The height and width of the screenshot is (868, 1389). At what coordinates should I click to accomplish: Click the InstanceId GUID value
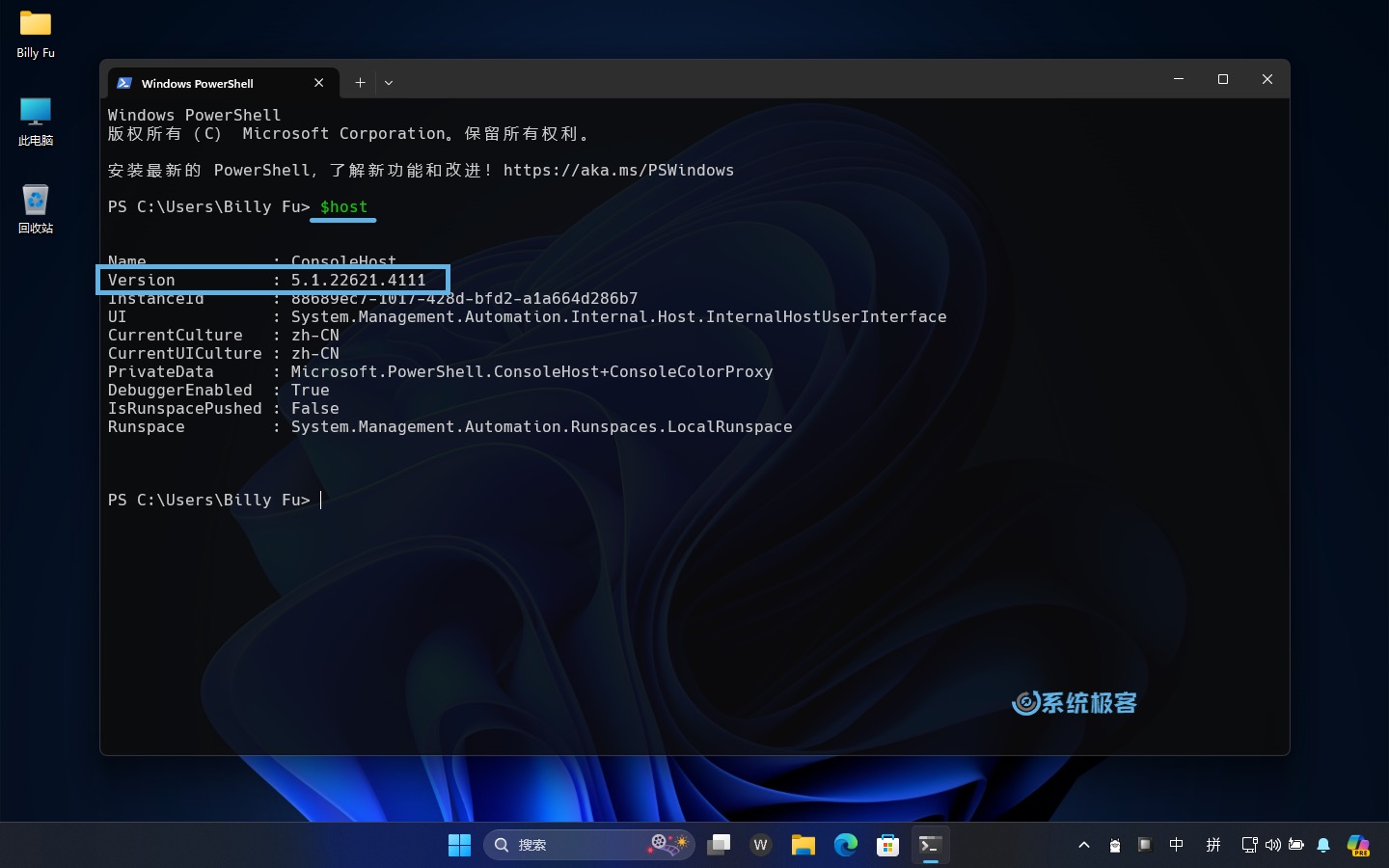pyautogui.click(x=465, y=299)
